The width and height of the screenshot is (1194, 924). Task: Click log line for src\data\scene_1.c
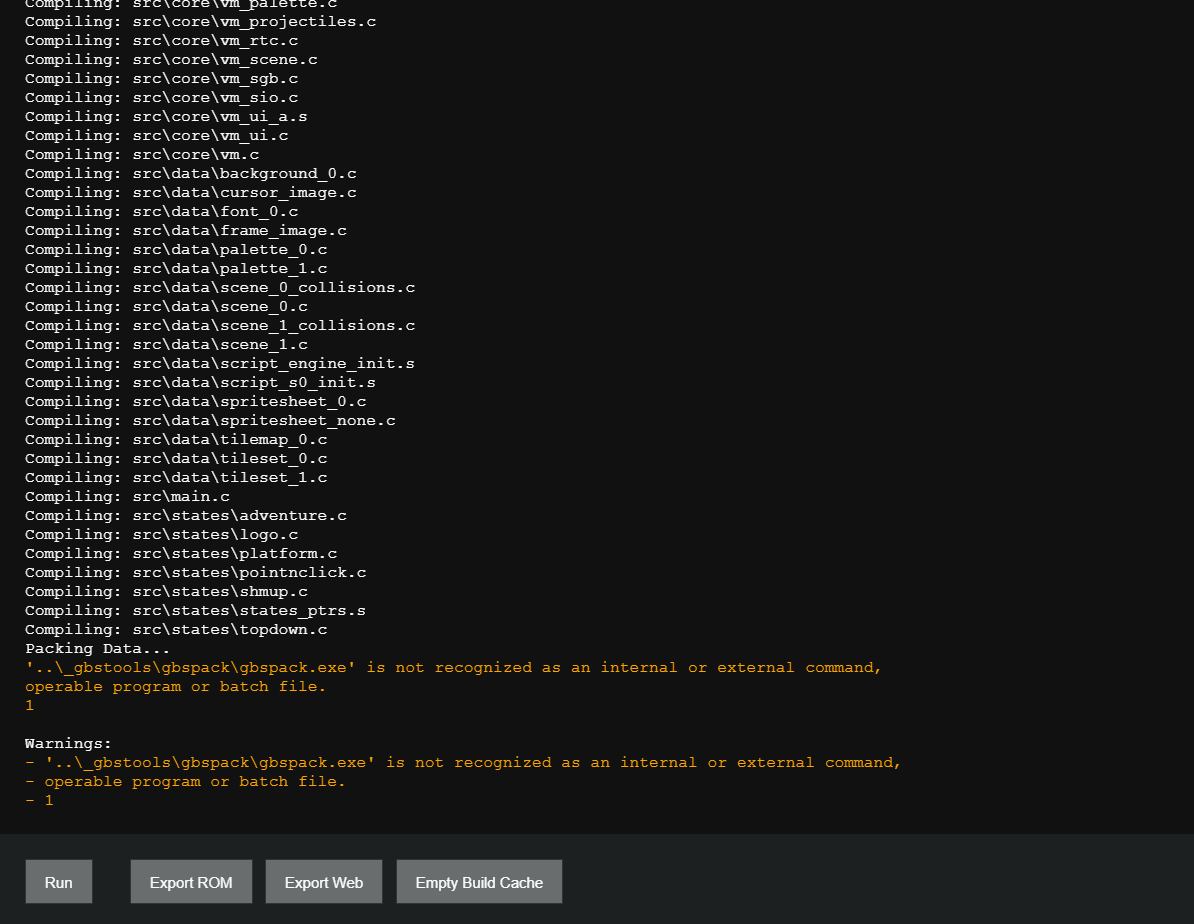click(166, 344)
